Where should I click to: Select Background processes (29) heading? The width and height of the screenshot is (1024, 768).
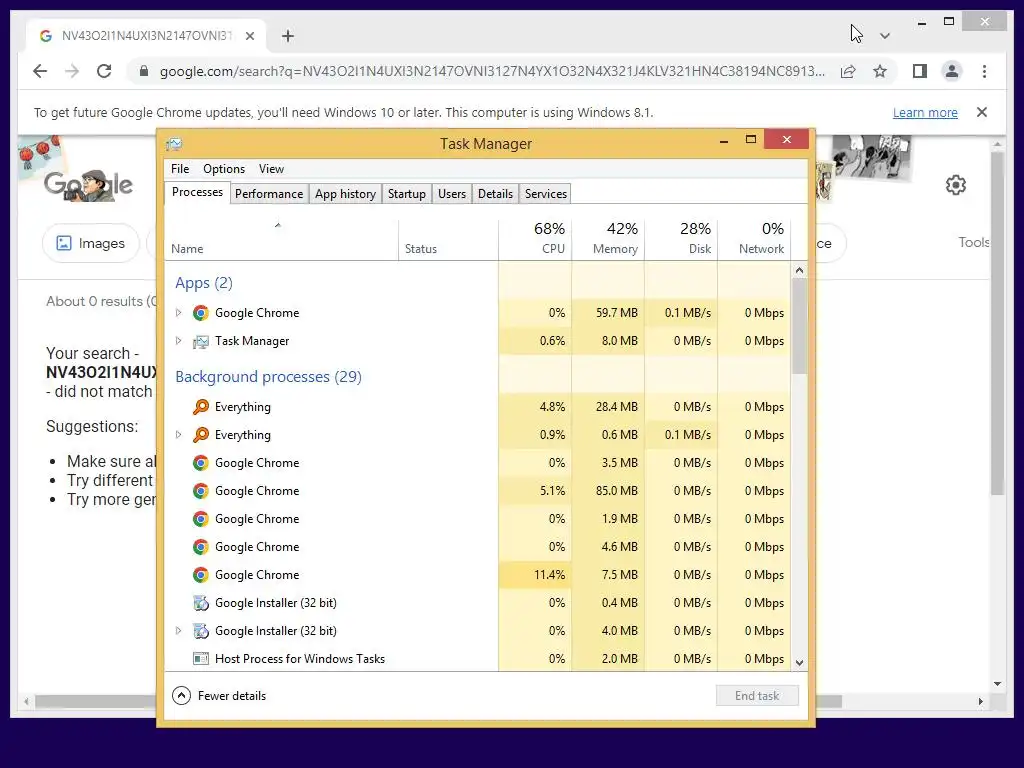pyautogui.click(x=268, y=377)
